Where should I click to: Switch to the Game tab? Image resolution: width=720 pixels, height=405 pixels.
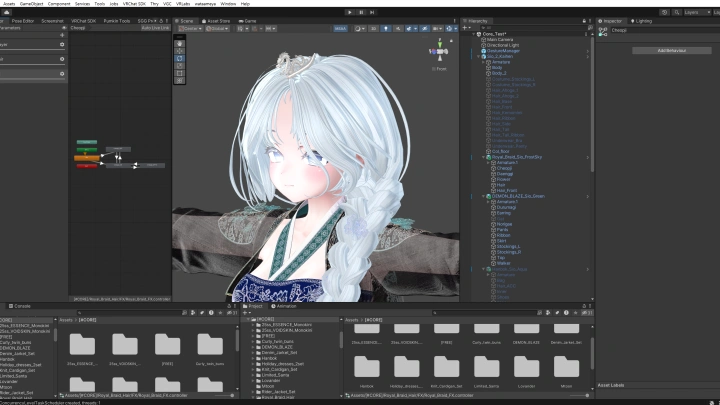tap(248, 21)
